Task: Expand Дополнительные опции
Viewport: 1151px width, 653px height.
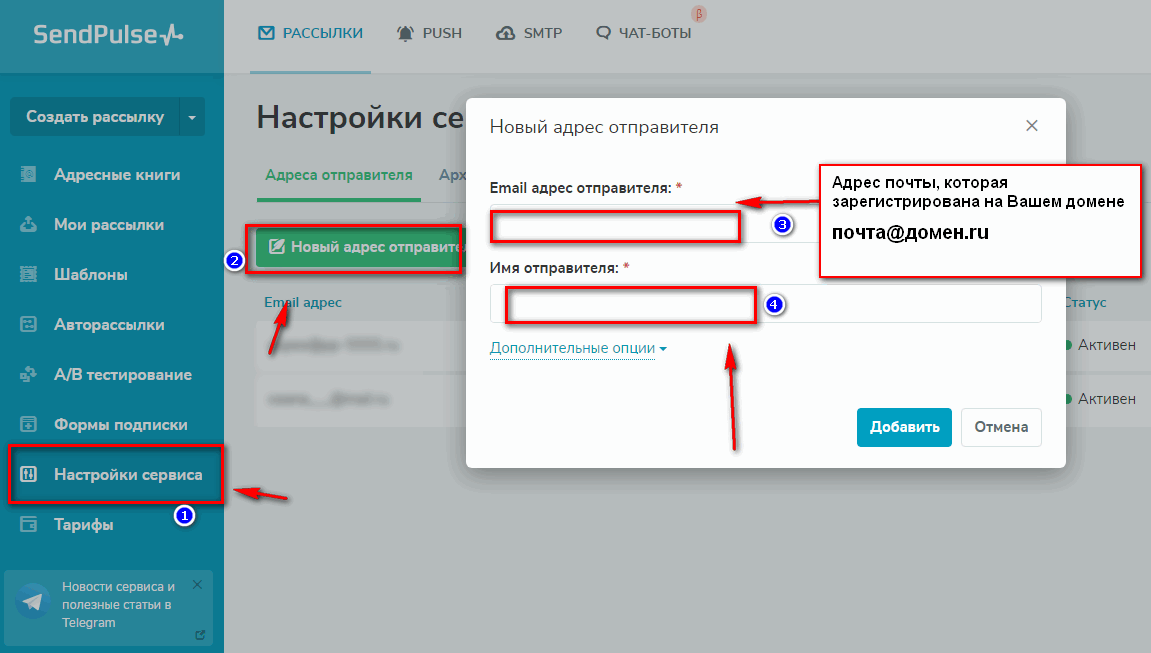Action: [578, 348]
